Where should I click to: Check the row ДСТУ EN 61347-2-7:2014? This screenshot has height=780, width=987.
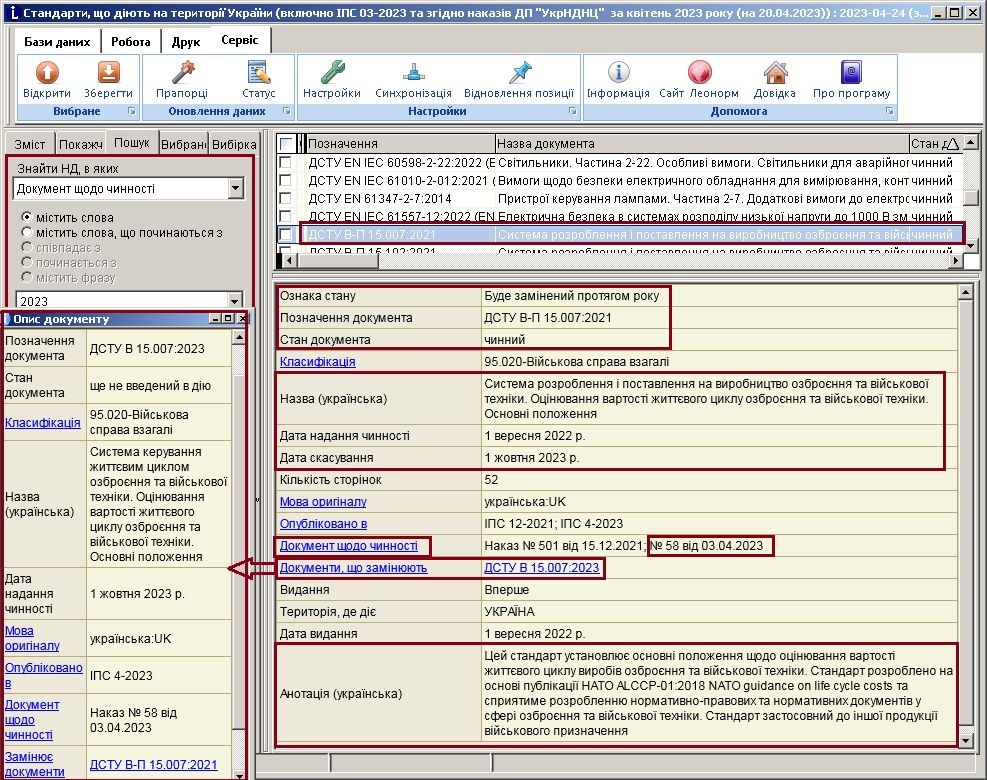pos(286,198)
